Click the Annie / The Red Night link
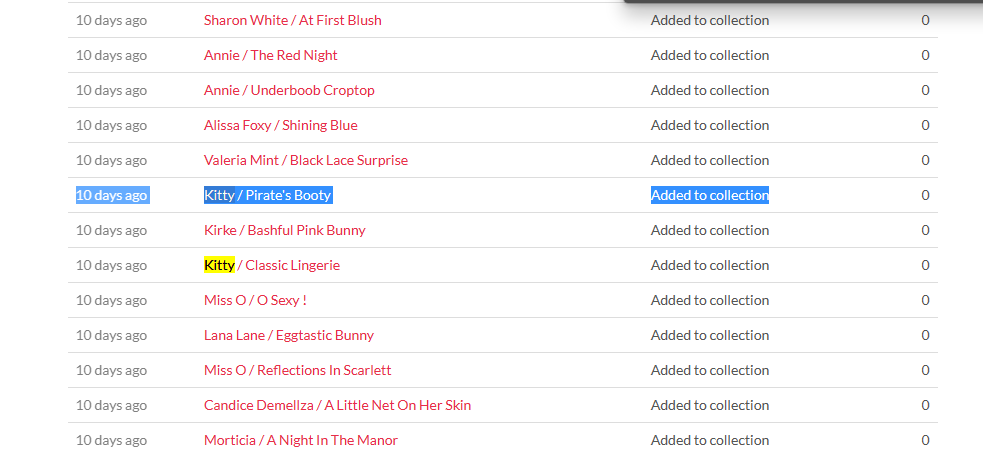The image size is (983, 449). click(270, 55)
